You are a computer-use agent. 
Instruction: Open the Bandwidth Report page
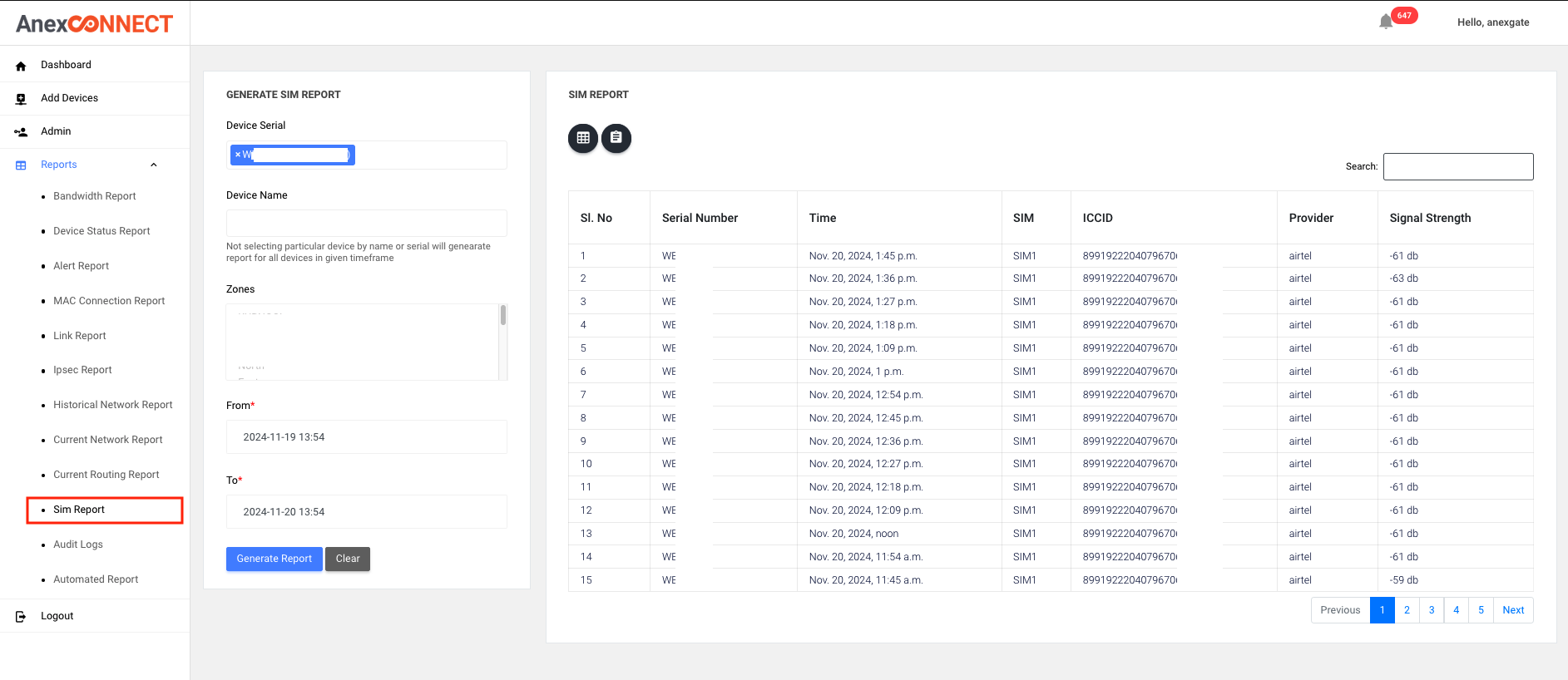click(x=95, y=196)
